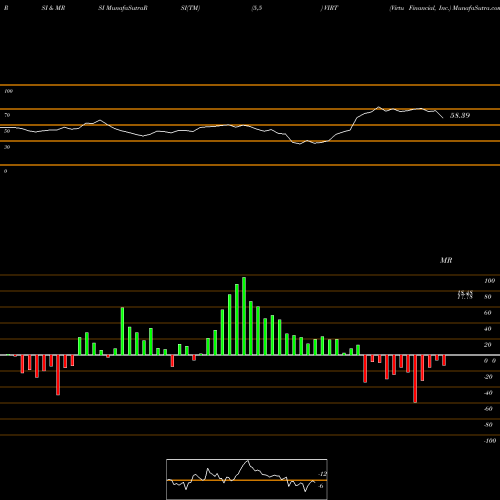Click the MR axis label 100
The image size is (500, 500).
point(489,281)
